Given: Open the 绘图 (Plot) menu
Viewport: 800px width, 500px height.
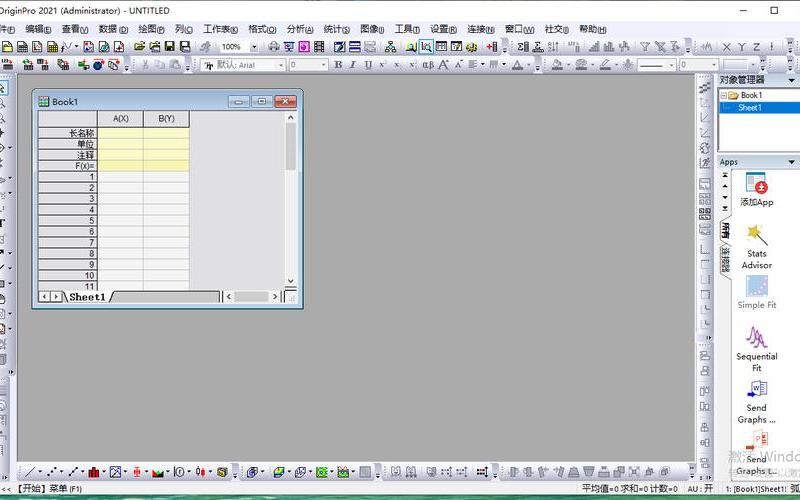Looking at the screenshot, I should (151, 30).
